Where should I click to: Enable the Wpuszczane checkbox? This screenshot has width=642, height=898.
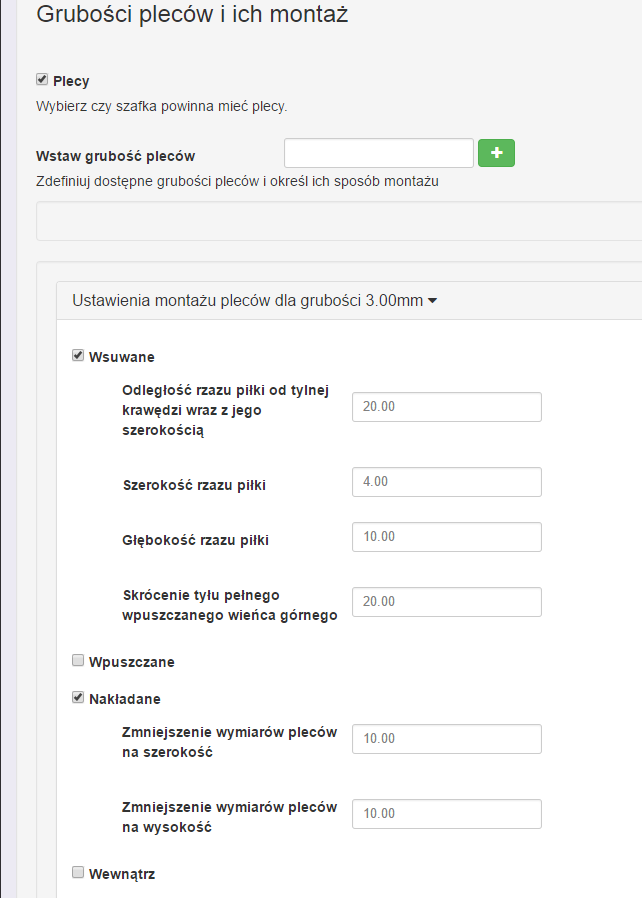click(78, 660)
